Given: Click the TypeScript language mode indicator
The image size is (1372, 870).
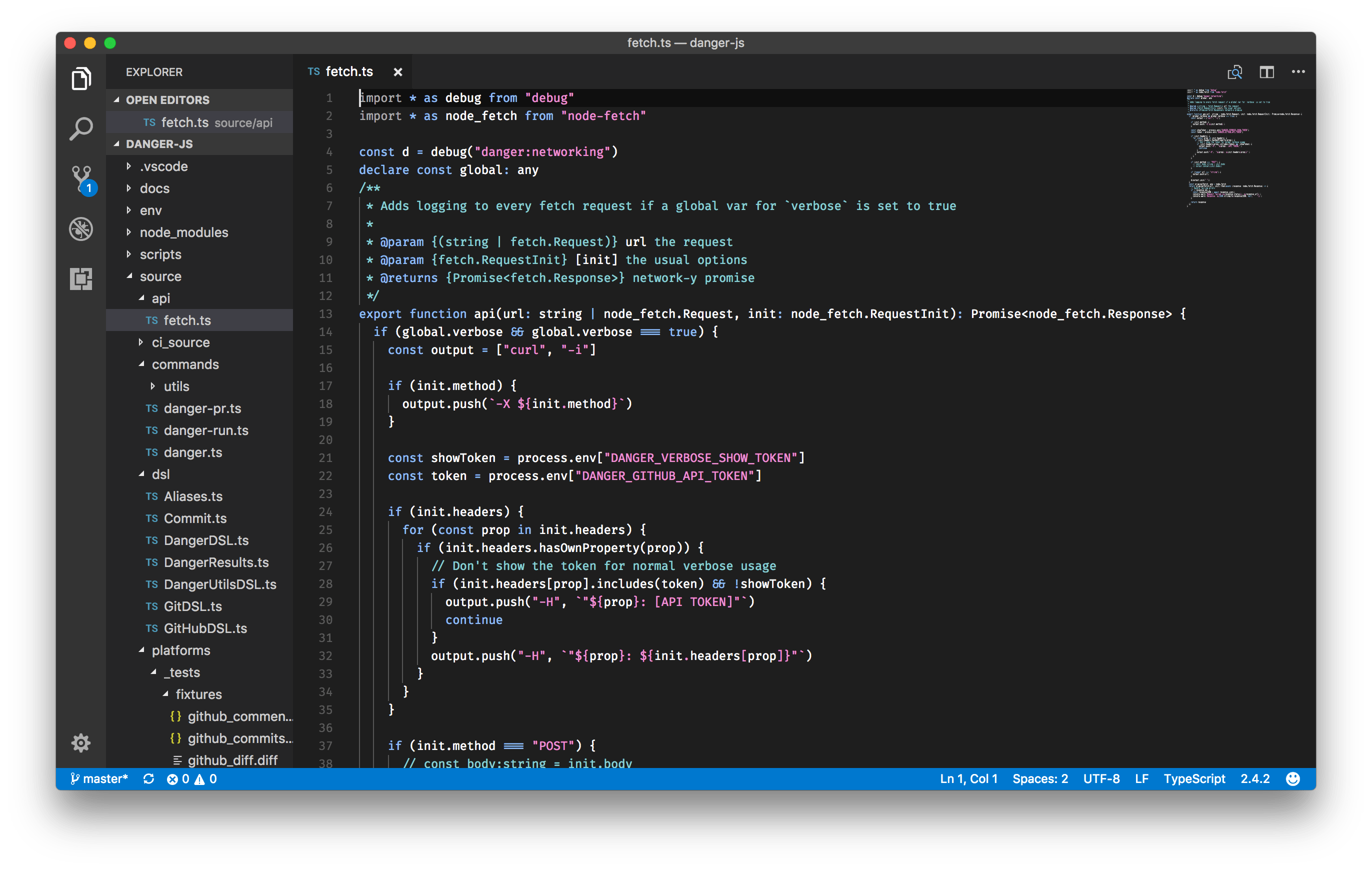Looking at the screenshot, I should coord(1195,778).
